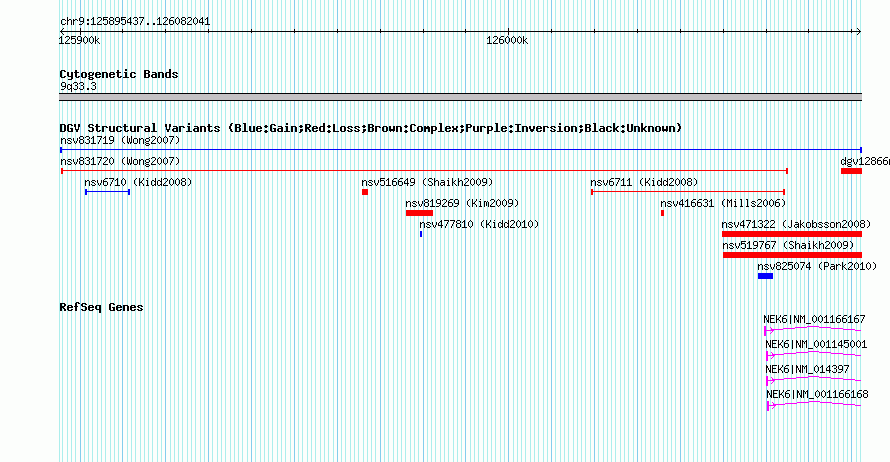Click the DGV Structural Variants track title

371,128
